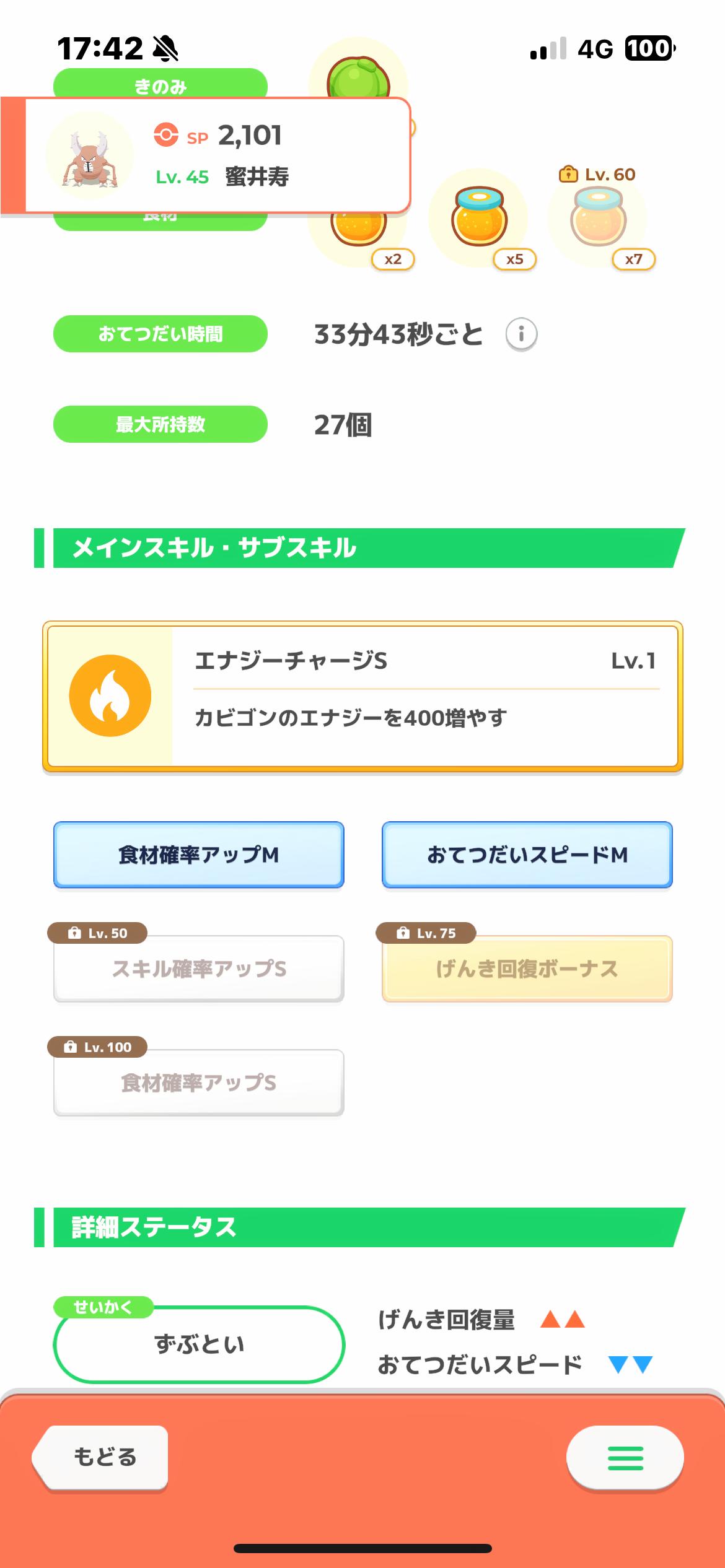Tap the ずぶとい nature box
The width and height of the screenshot is (725, 1568).
198,1344
